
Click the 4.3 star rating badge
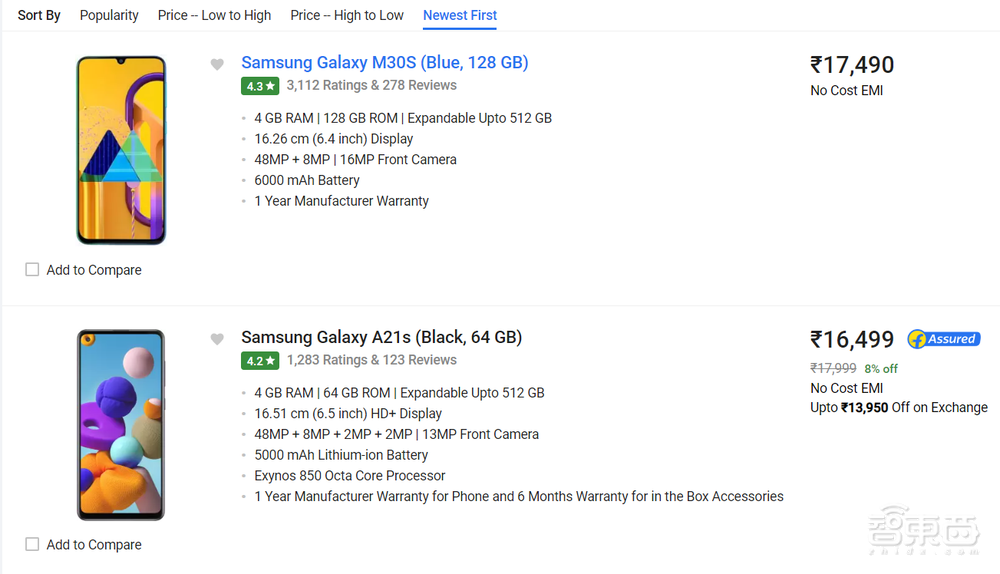[x=260, y=86]
